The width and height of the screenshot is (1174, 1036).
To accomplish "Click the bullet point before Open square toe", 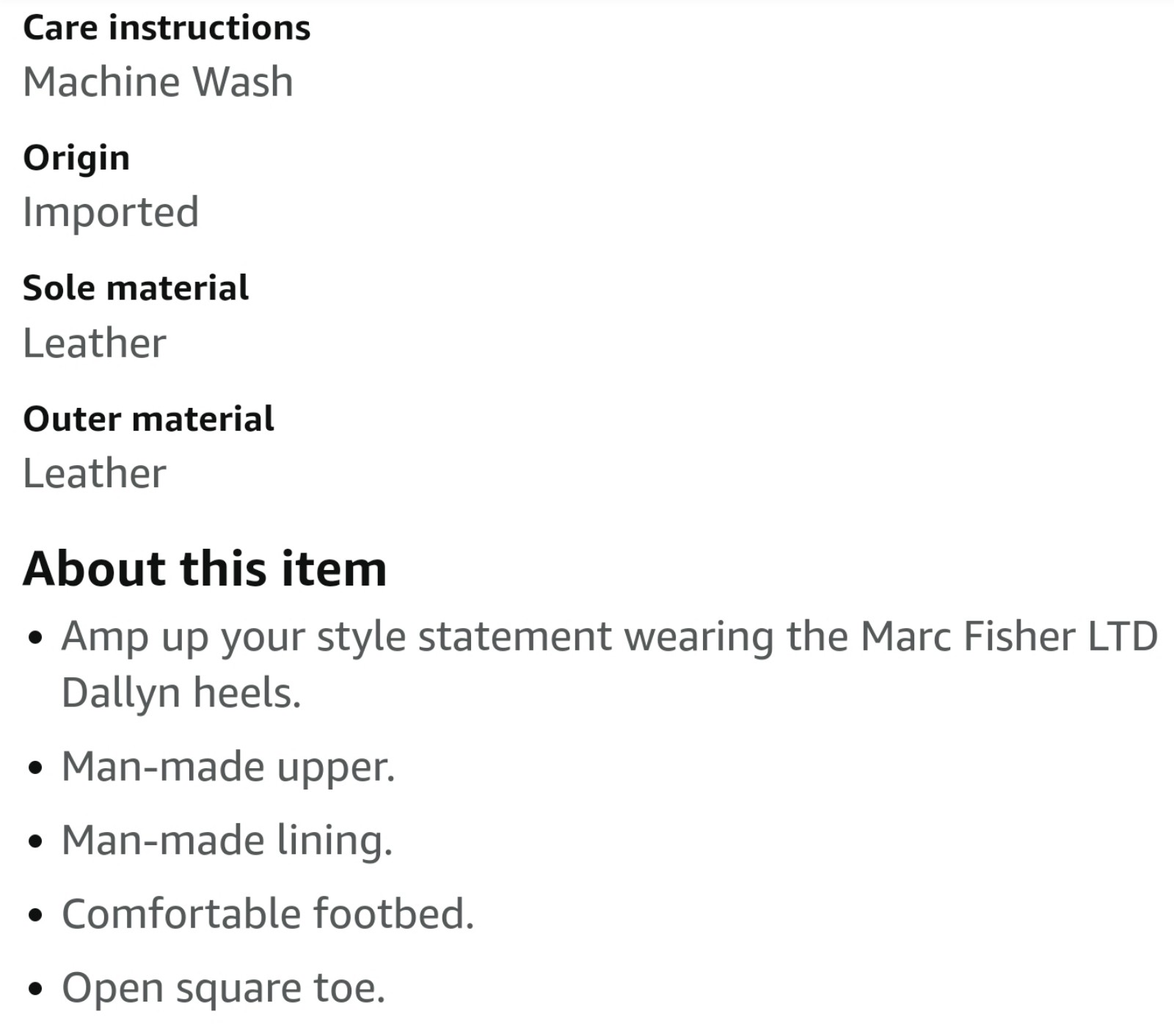I will click(35, 990).
